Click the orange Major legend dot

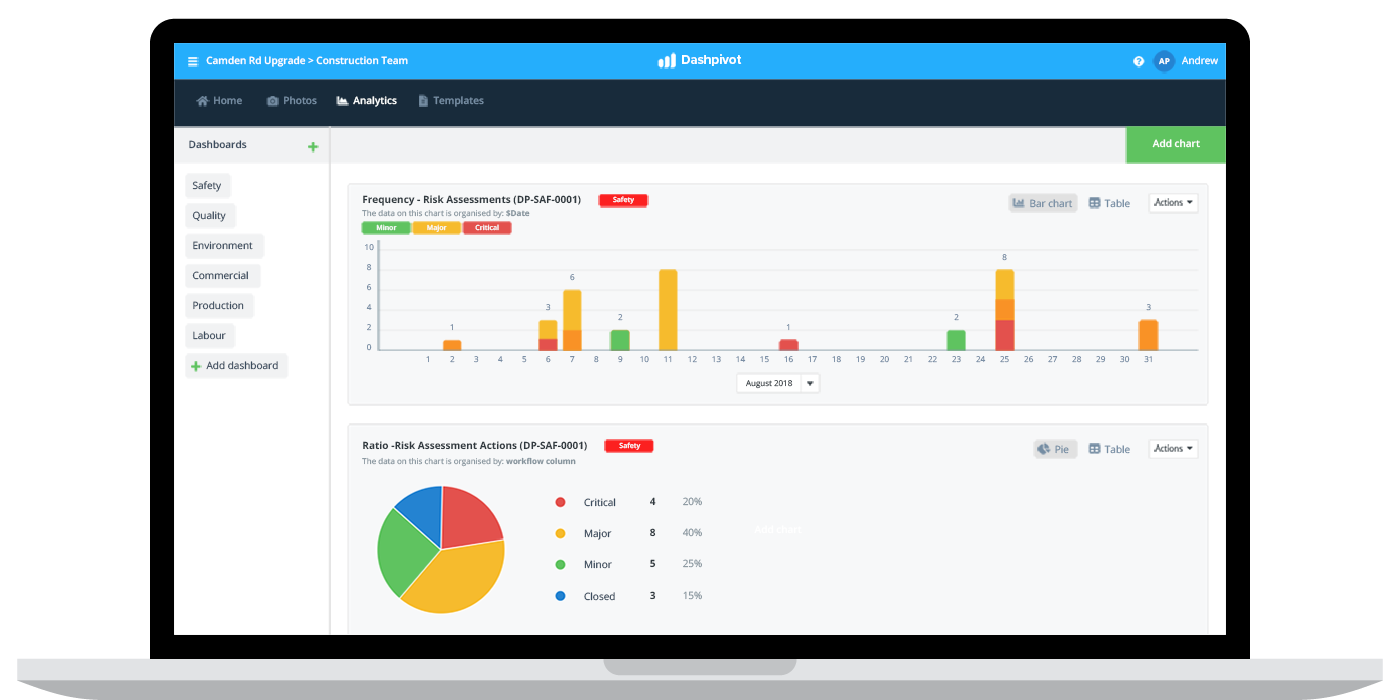561,533
